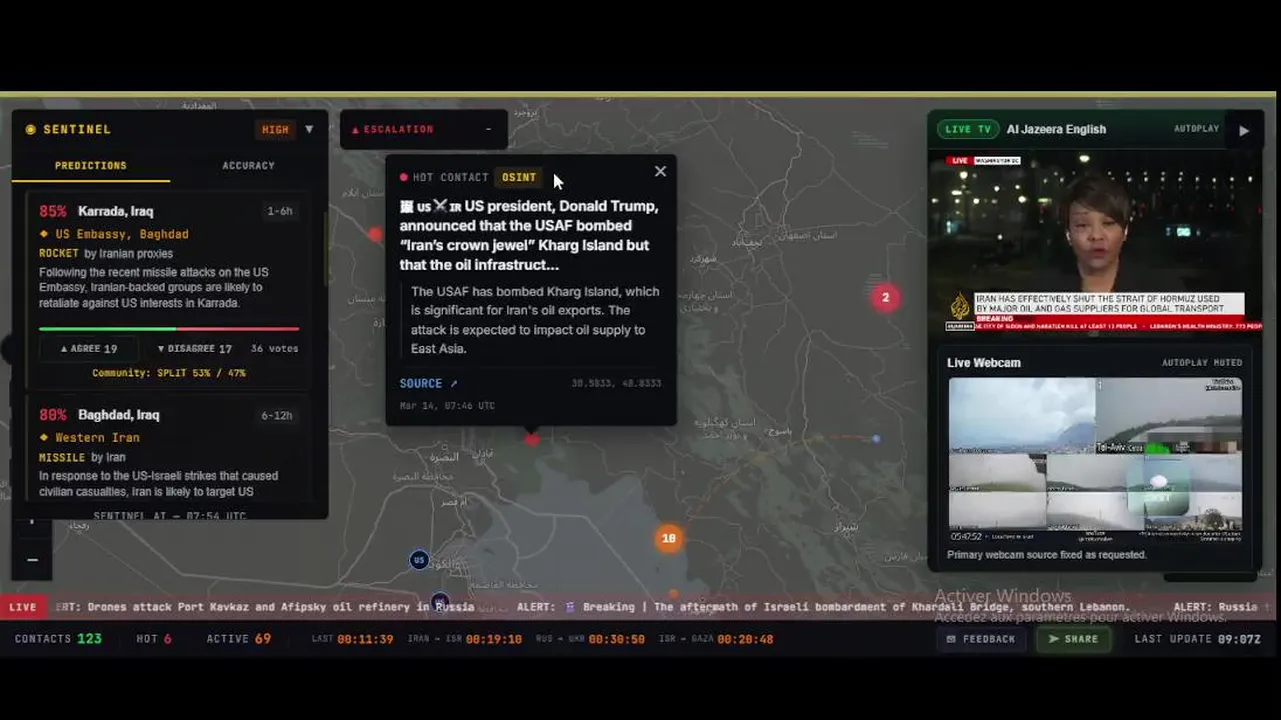Switch to the Accuracy tab
This screenshot has height=720, width=1281.
click(248, 165)
